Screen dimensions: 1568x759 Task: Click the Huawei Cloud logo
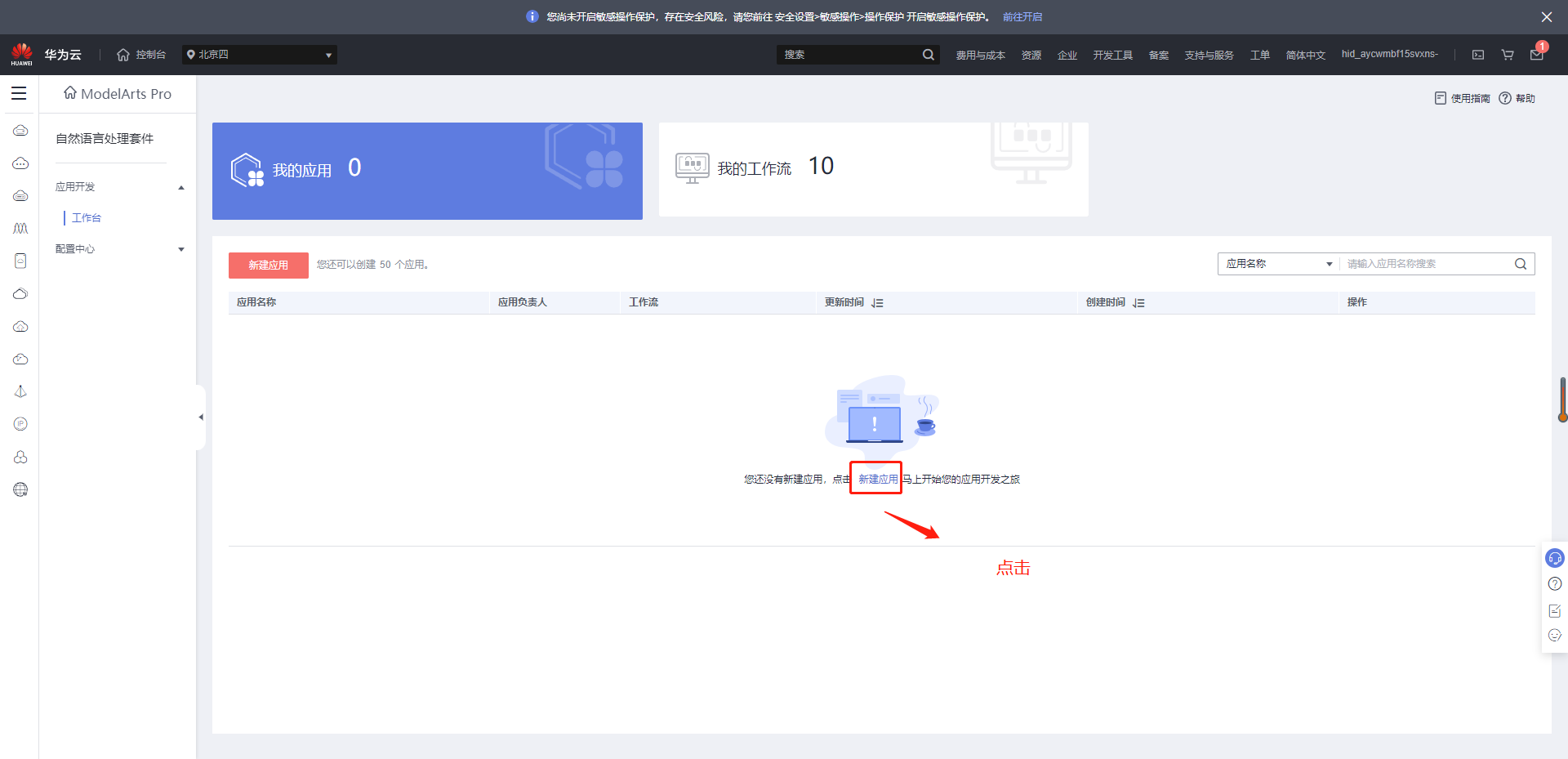pos(22,54)
